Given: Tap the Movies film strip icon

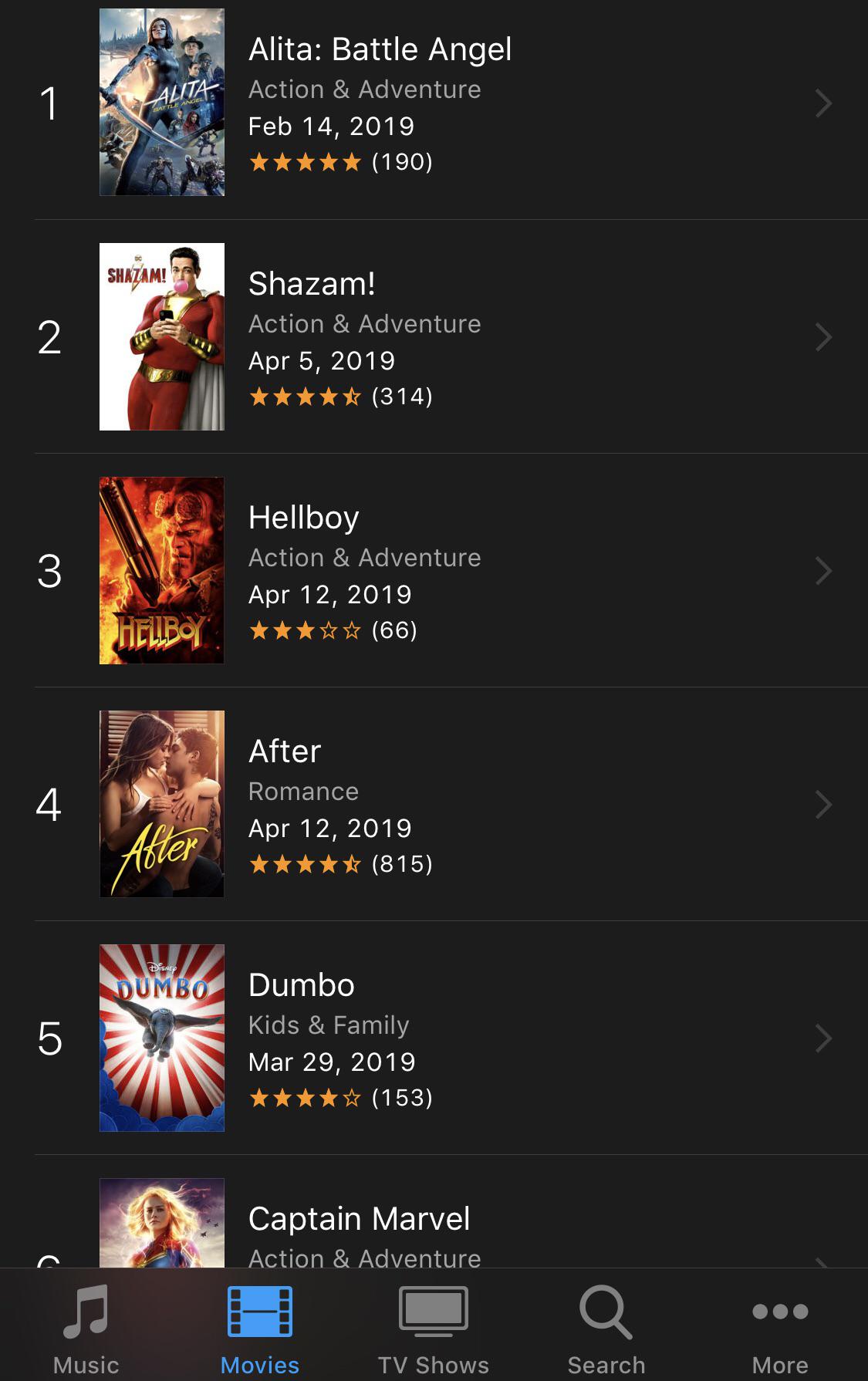Looking at the screenshot, I should (x=260, y=1311).
